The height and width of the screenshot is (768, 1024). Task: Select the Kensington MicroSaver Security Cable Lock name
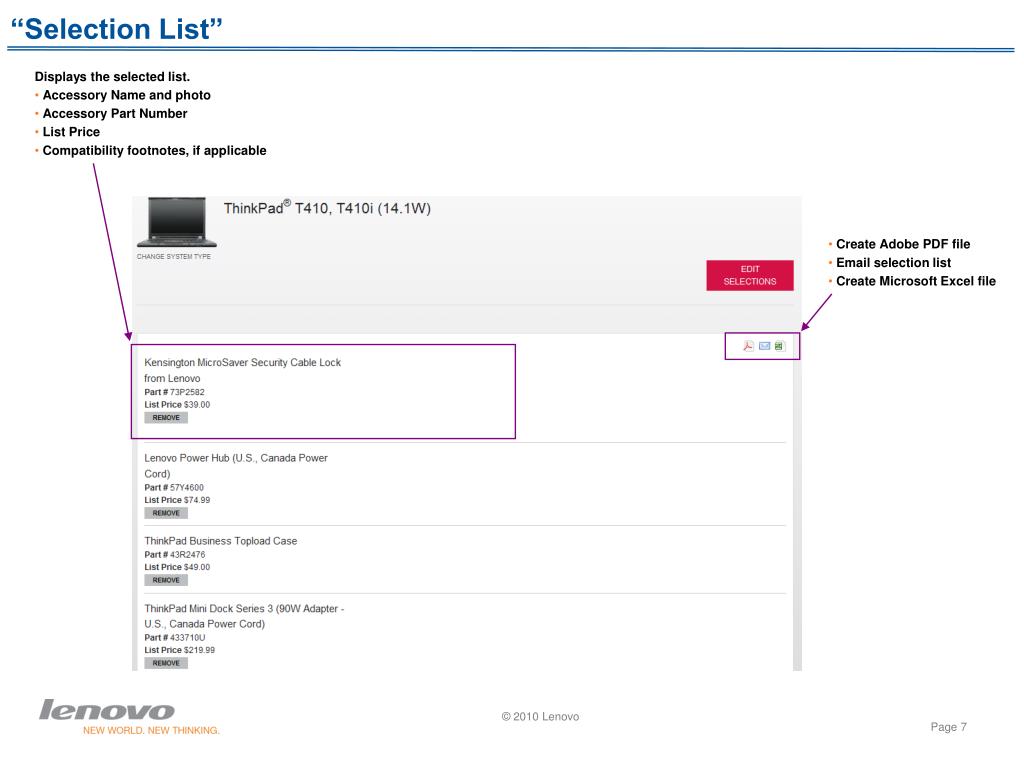tap(242, 370)
